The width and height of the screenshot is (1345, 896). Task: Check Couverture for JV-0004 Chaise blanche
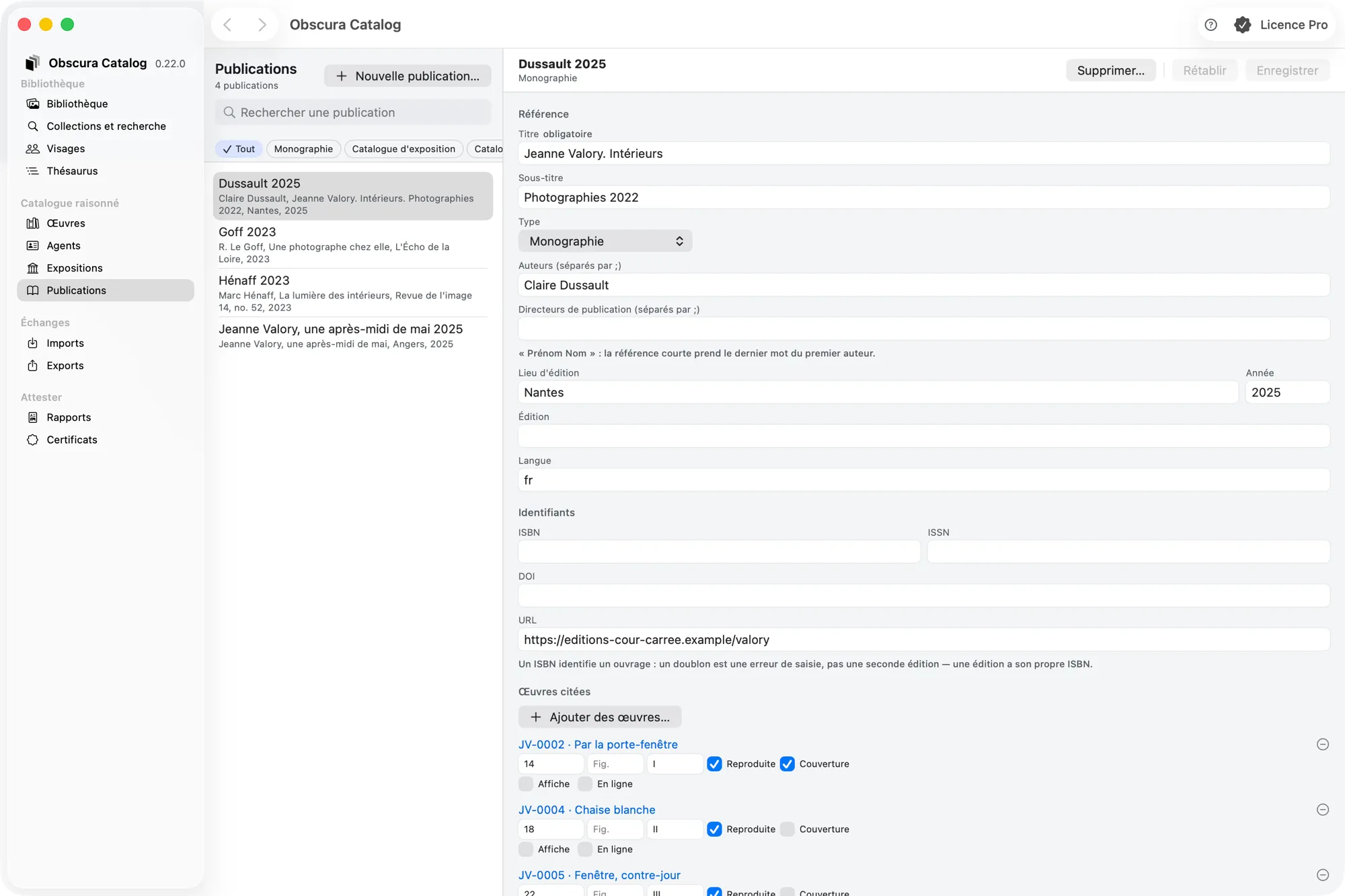[x=787, y=829]
